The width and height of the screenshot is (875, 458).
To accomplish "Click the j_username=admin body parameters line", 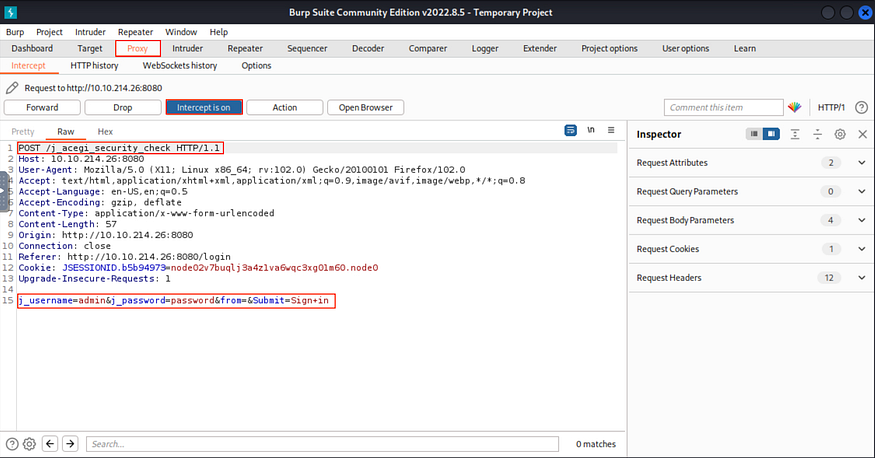I will click(176, 301).
